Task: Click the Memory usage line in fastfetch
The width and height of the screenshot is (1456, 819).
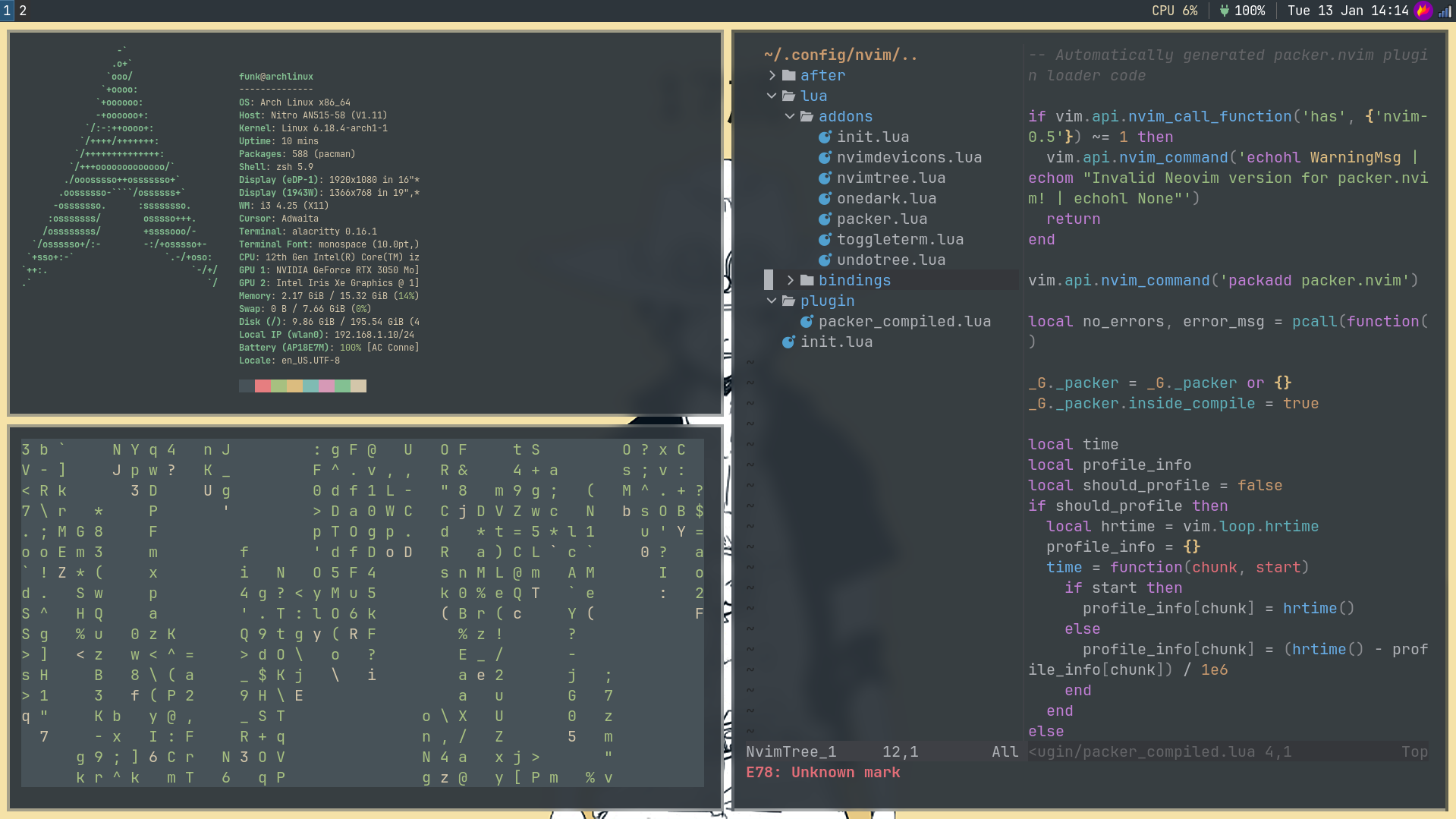Action: [329, 296]
